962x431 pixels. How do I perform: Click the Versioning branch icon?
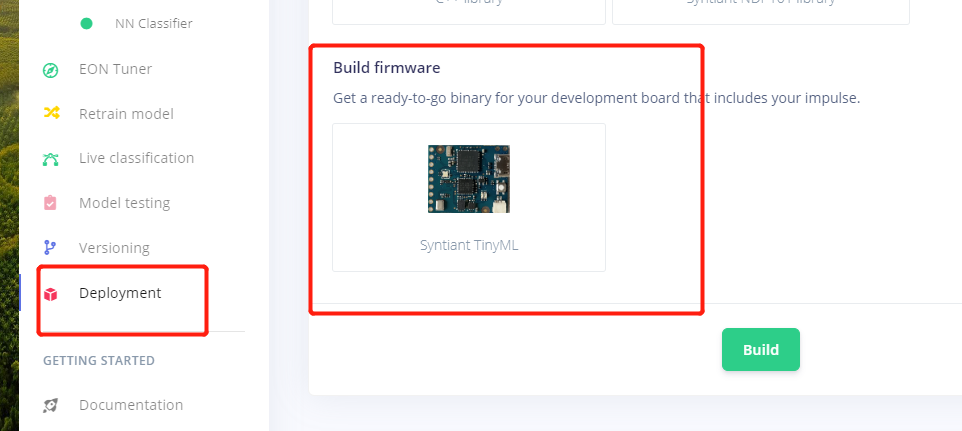pyautogui.click(x=50, y=248)
